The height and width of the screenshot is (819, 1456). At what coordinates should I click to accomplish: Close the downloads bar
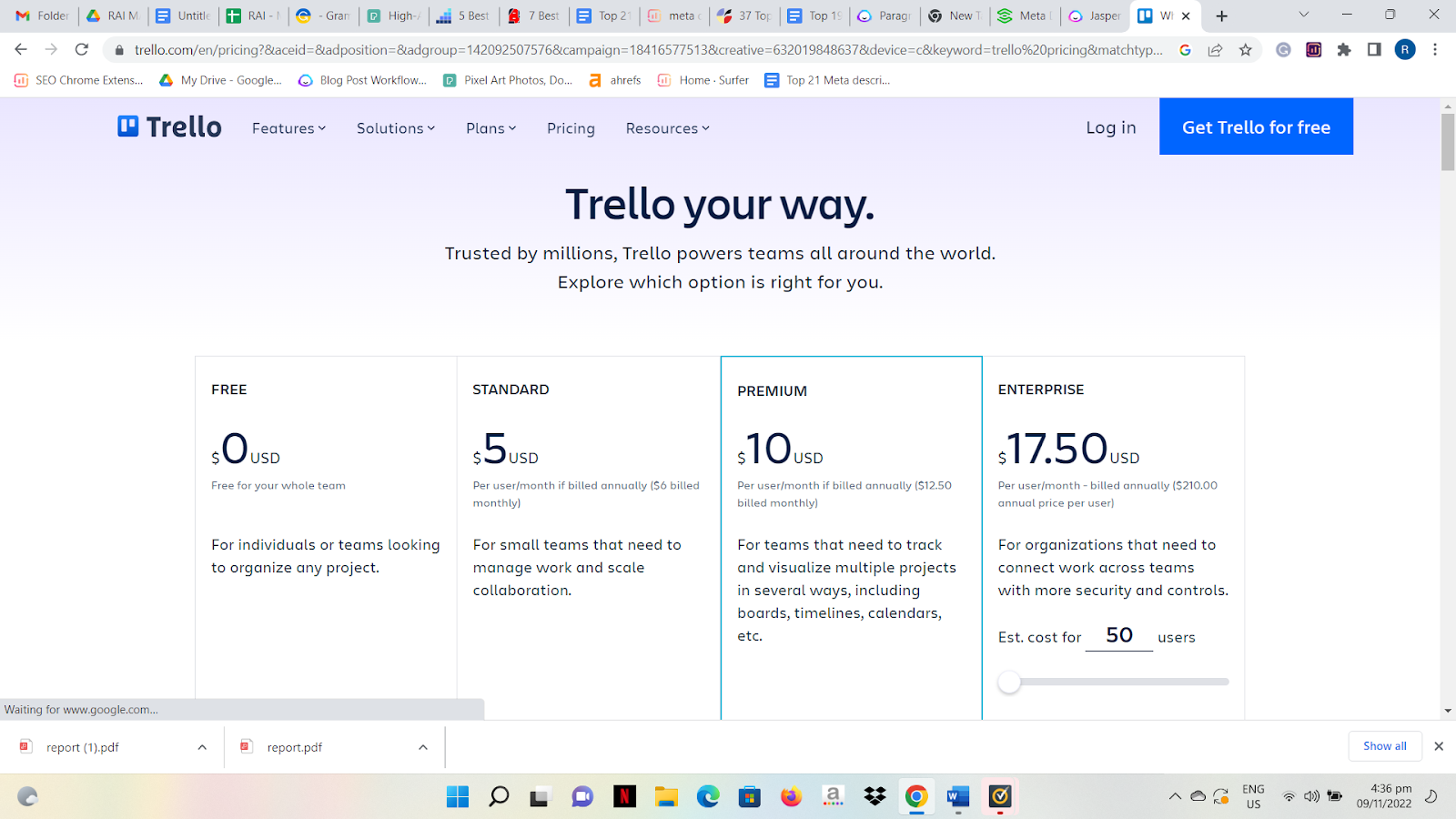[x=1439, y=746]
